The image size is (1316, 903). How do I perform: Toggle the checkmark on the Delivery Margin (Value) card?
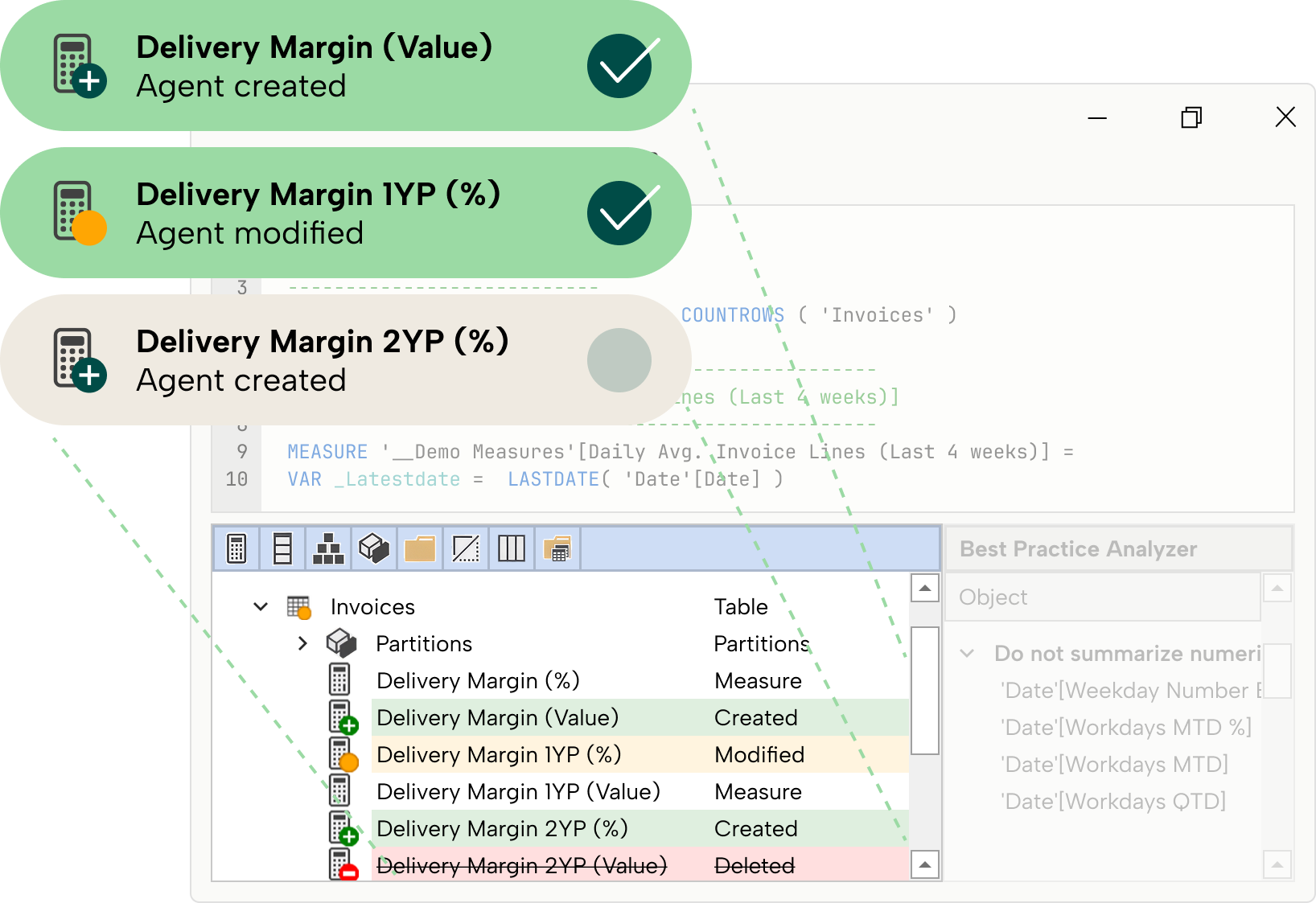(x=619, y=66)
